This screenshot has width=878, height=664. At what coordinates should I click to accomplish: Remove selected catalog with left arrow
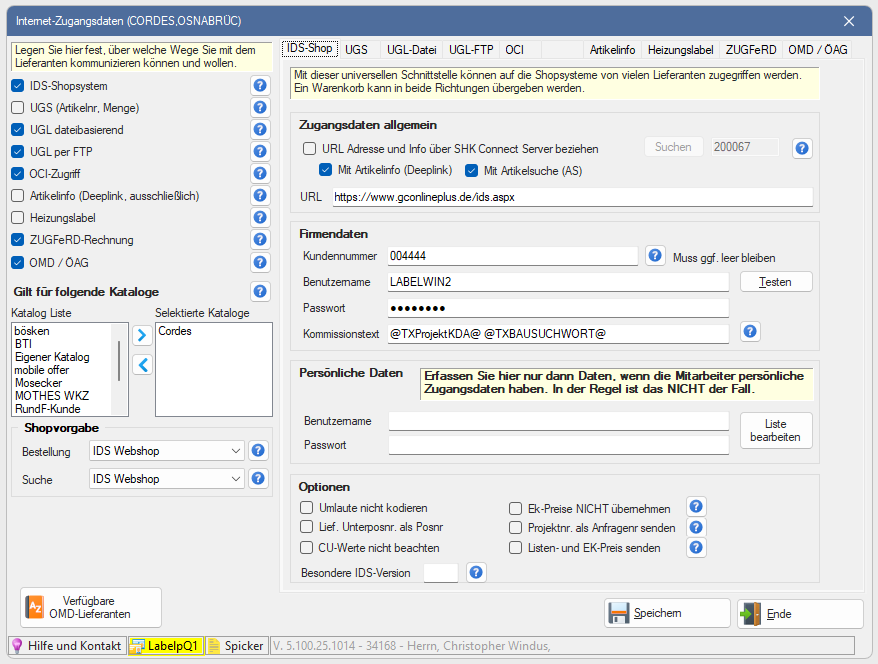pos(142,365)
